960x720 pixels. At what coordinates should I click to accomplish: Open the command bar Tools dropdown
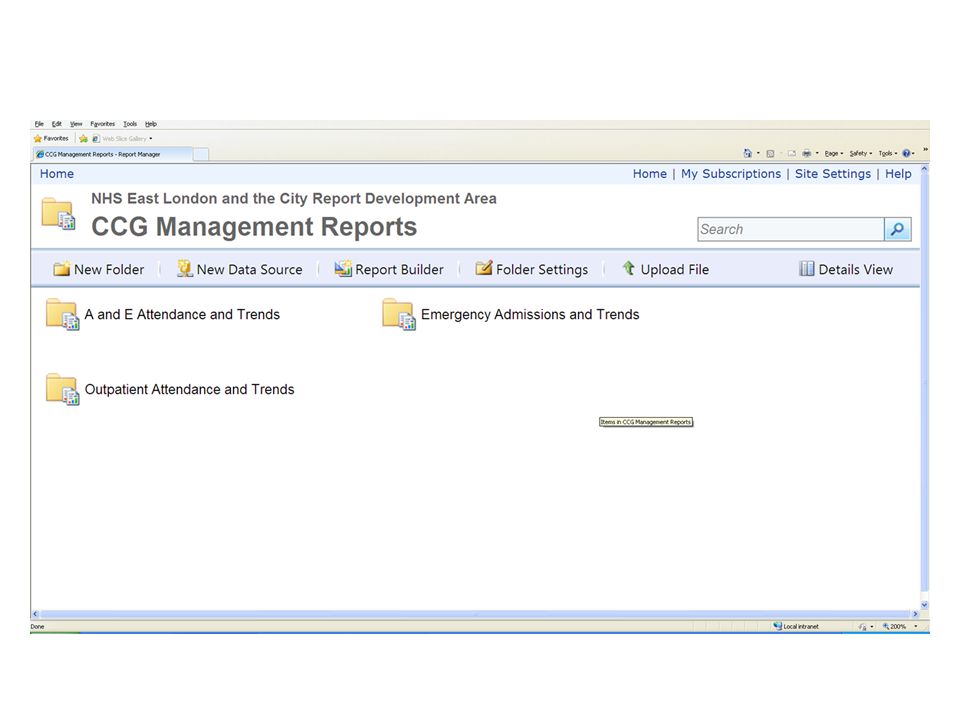point(888,153)
